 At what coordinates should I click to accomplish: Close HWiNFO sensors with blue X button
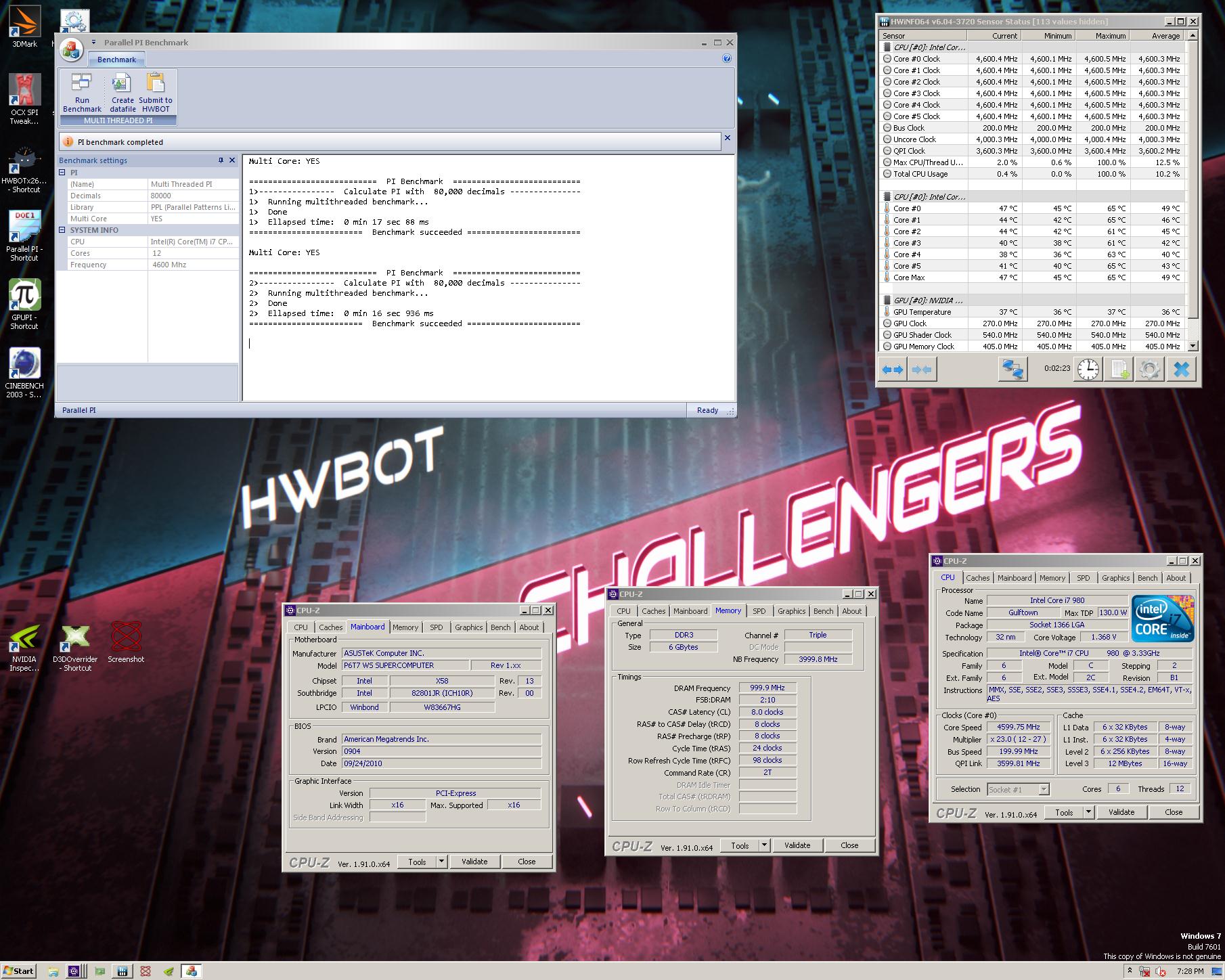point(1181,370)
